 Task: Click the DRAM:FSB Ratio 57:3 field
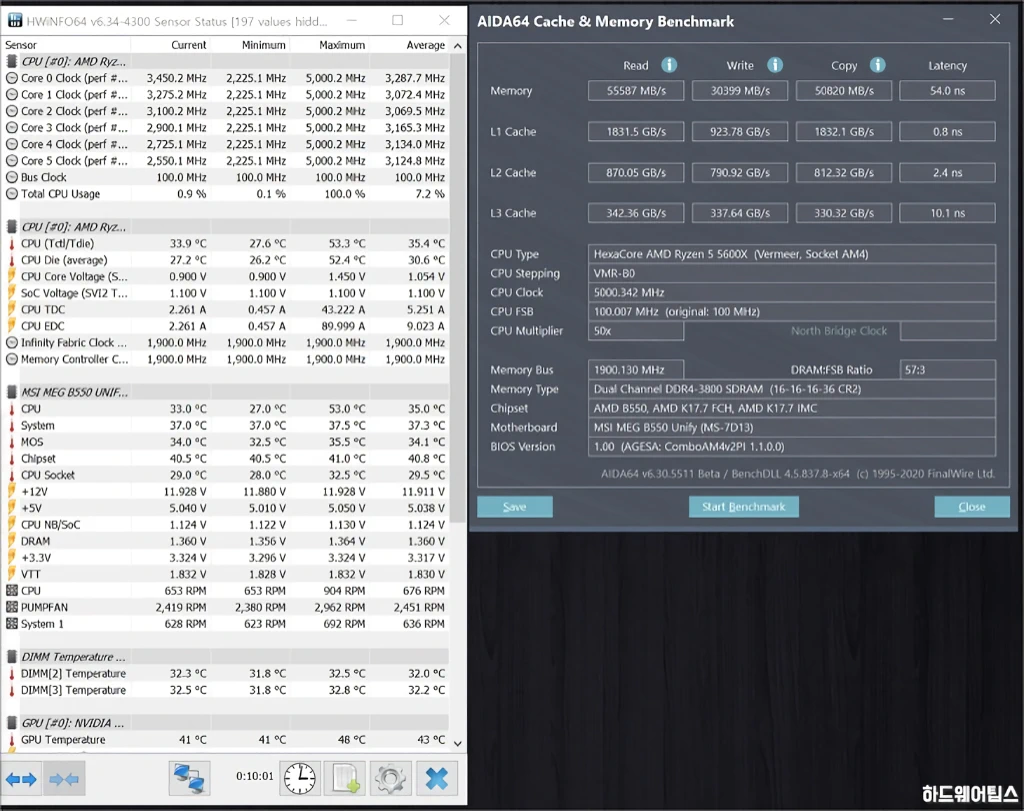pos(948,370)
